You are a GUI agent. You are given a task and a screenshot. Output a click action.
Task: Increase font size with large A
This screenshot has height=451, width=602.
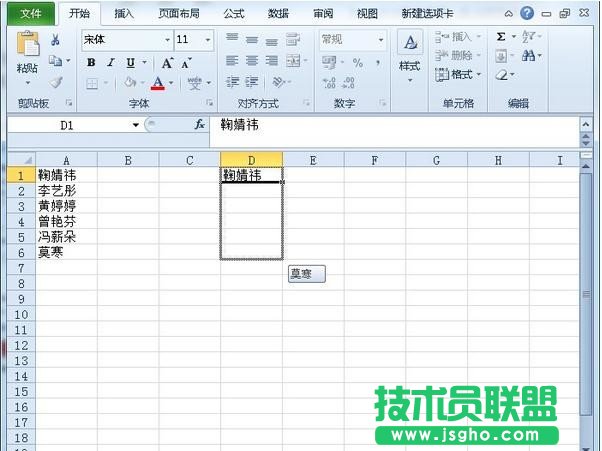[167, 63]
